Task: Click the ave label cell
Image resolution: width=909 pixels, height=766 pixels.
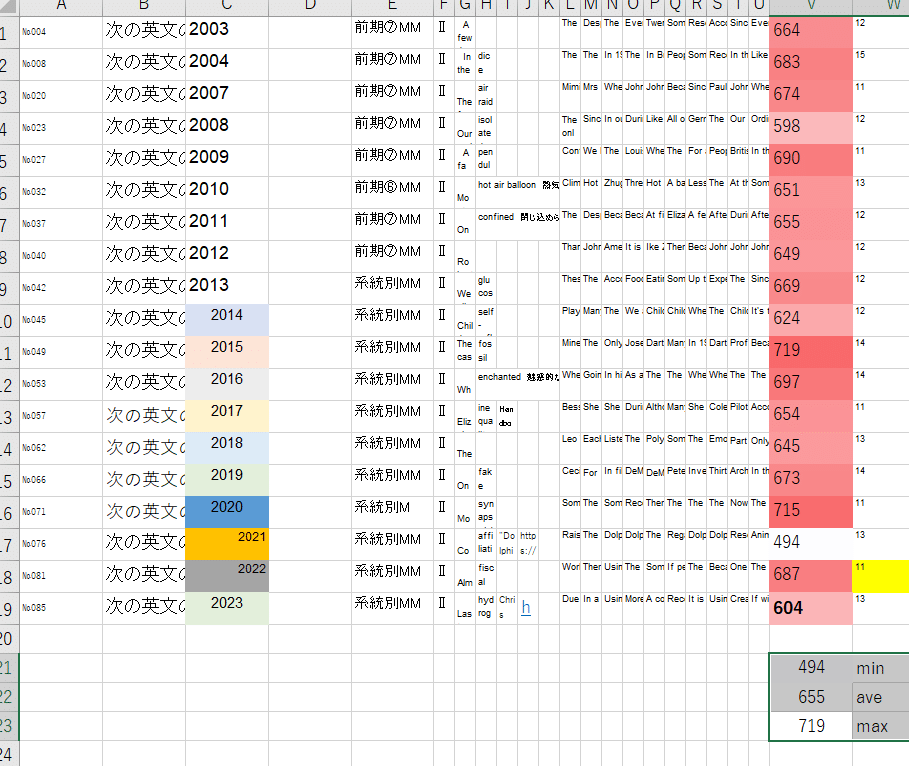Action: [x=881, y=697]
